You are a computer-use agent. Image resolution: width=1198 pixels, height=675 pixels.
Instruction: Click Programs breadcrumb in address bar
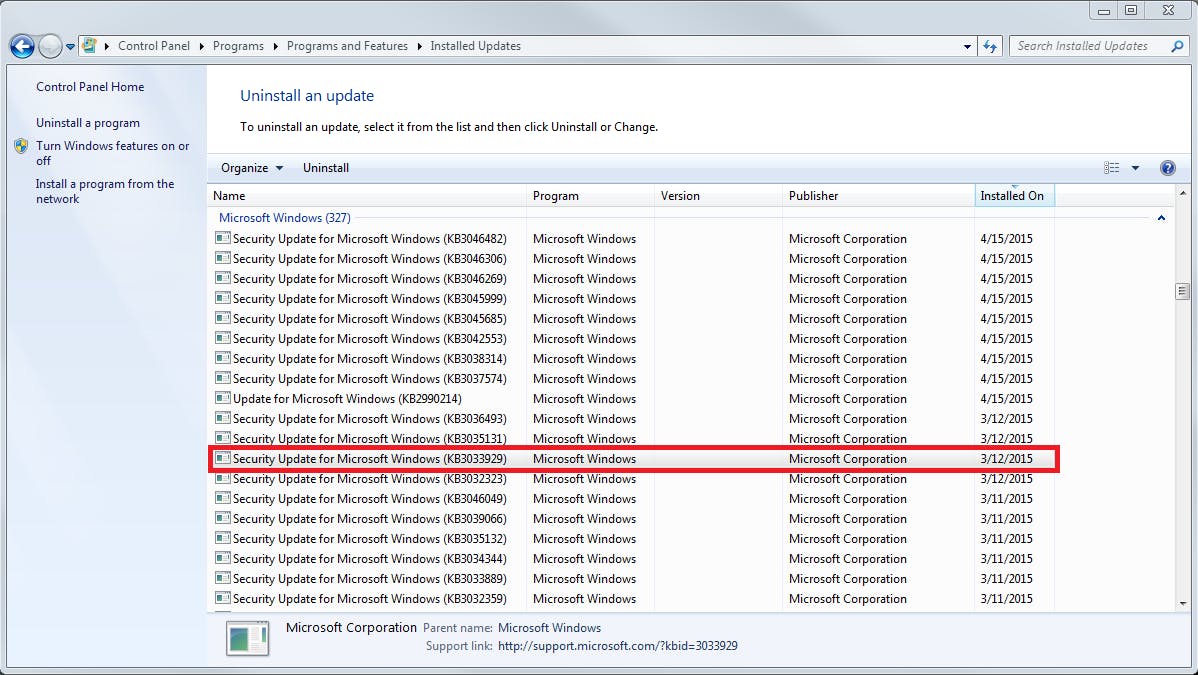point(238,46)
